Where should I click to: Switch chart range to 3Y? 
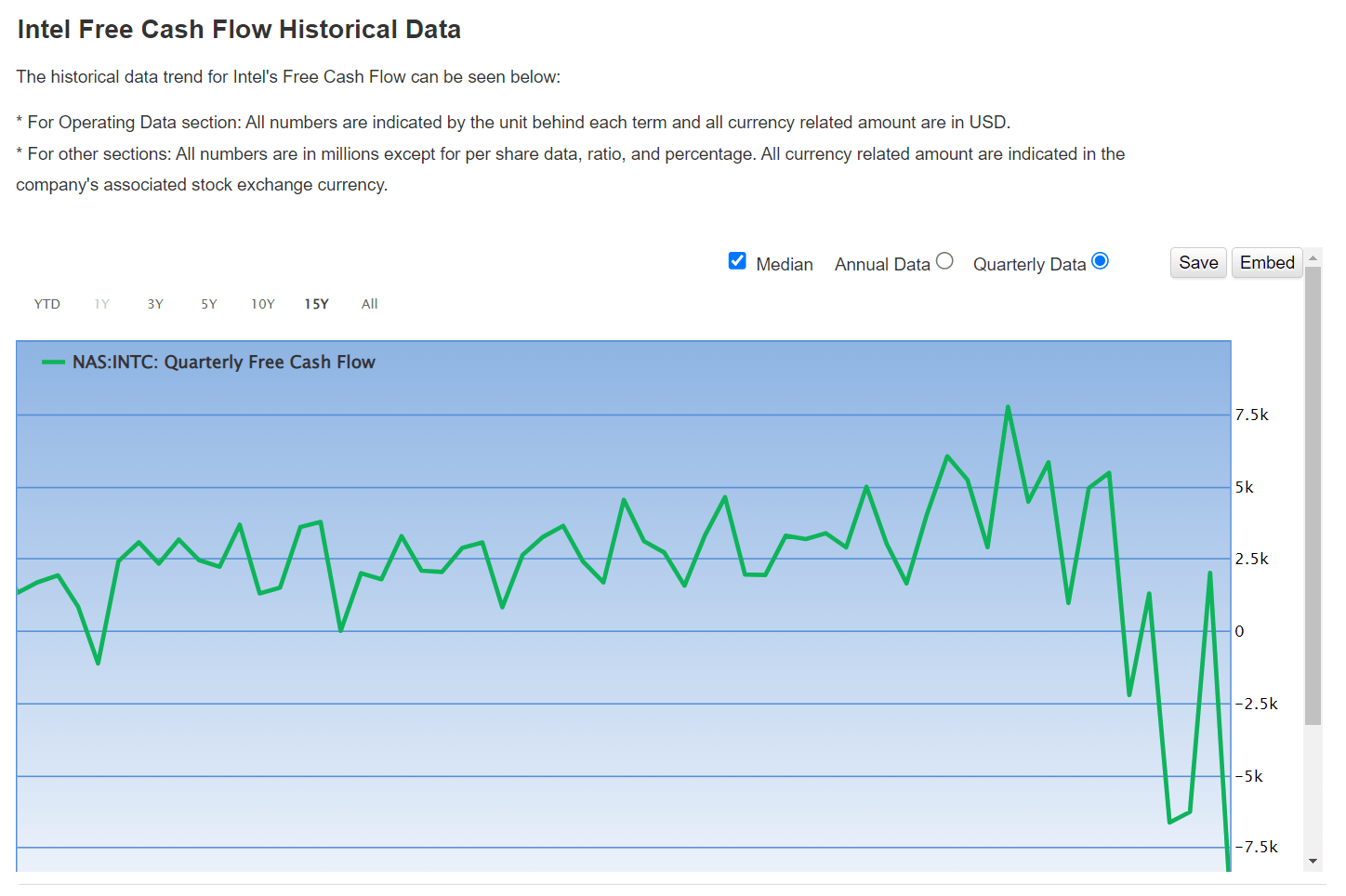point(155,304)
